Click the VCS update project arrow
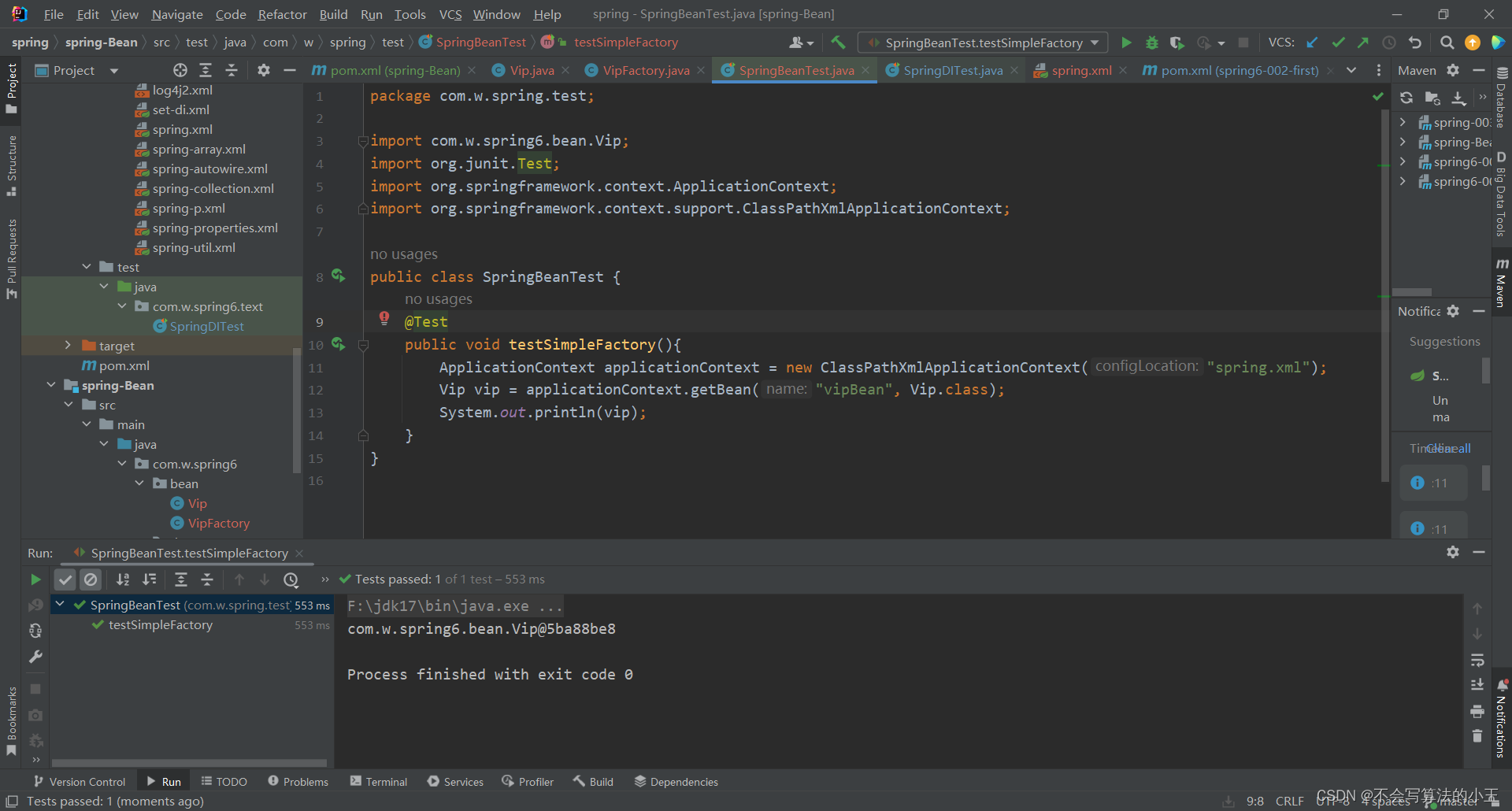Screen dimensions: 1512x811 1313,43
